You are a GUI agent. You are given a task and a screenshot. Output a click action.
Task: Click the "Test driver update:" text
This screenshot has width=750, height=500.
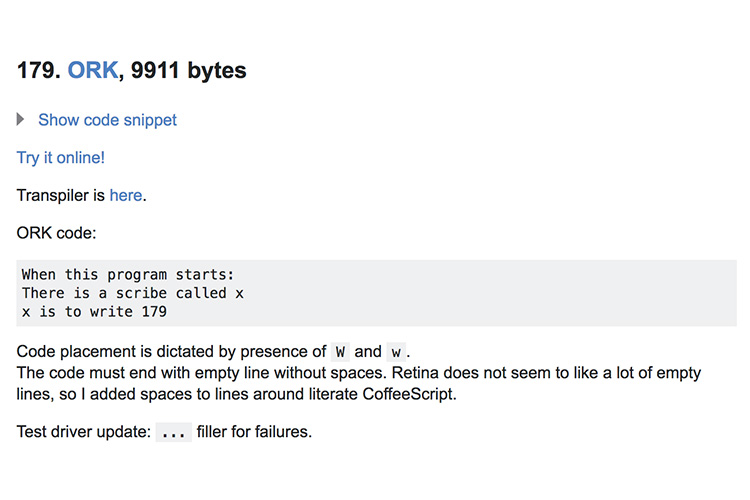coord(84,432)
